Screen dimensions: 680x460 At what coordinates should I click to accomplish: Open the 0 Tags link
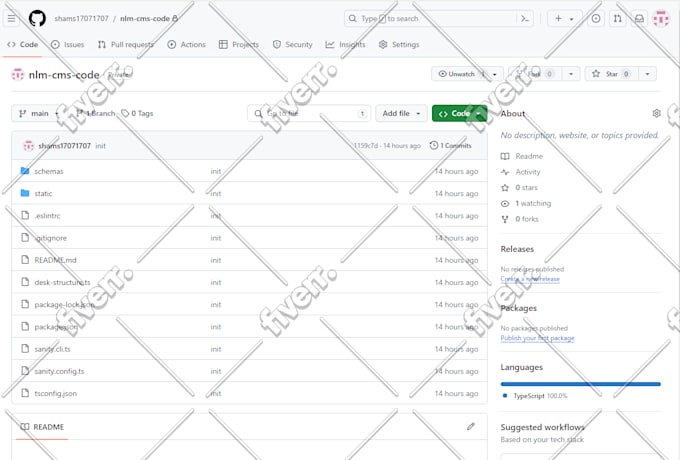pyautogui.click(x=137, y=113)
